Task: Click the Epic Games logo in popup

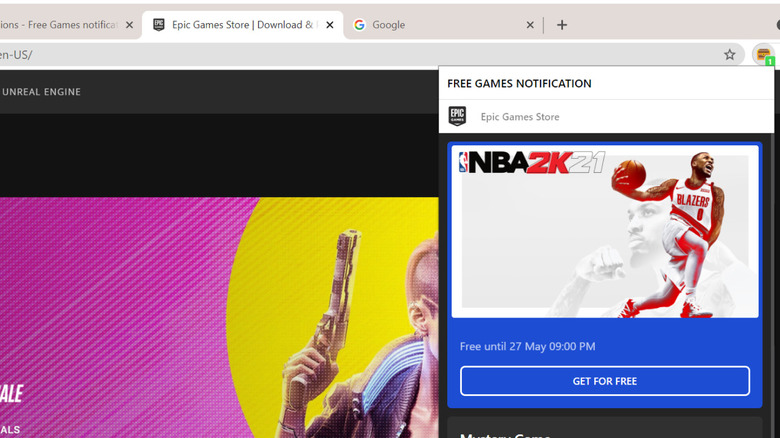Action: (x=457, y=116)
